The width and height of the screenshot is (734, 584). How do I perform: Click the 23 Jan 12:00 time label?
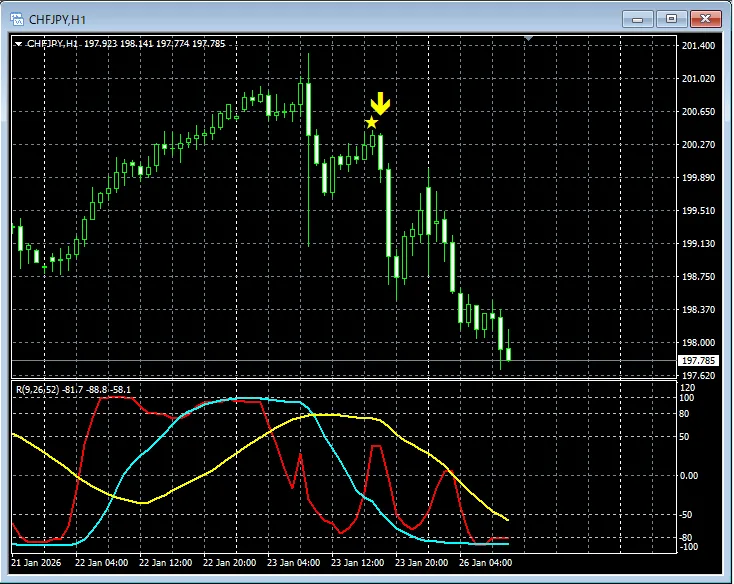pyautogui.click(x=362, y=562)
